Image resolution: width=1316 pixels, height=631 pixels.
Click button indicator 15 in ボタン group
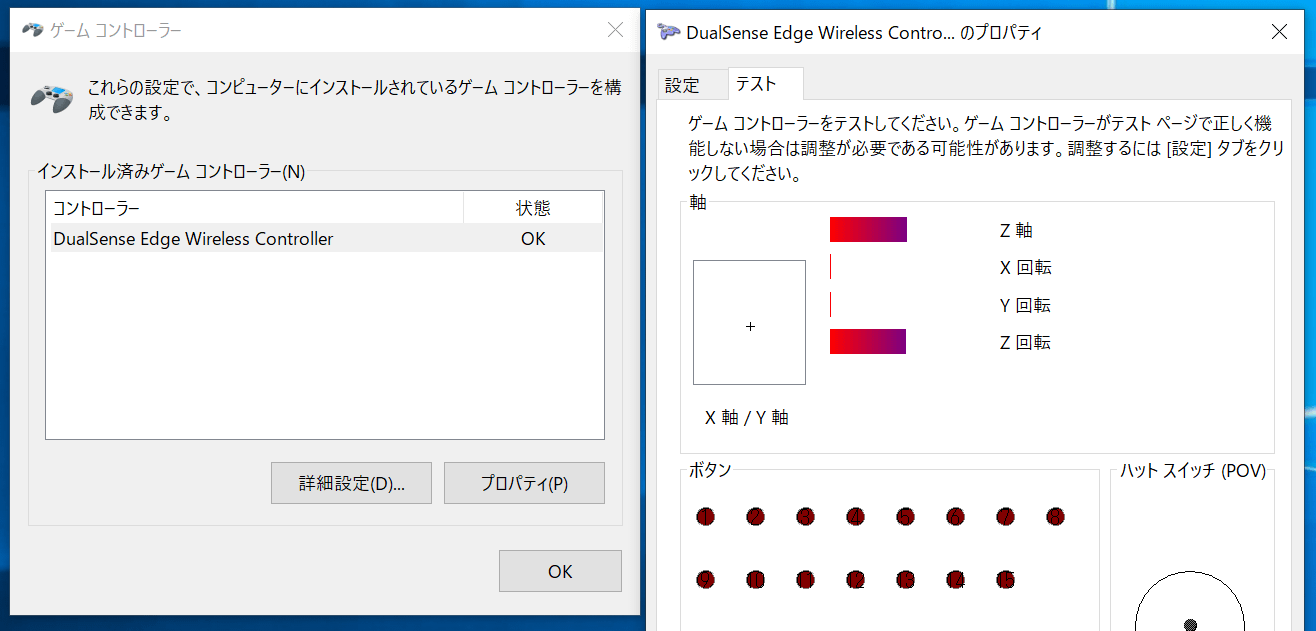[x=1005, y=579]
